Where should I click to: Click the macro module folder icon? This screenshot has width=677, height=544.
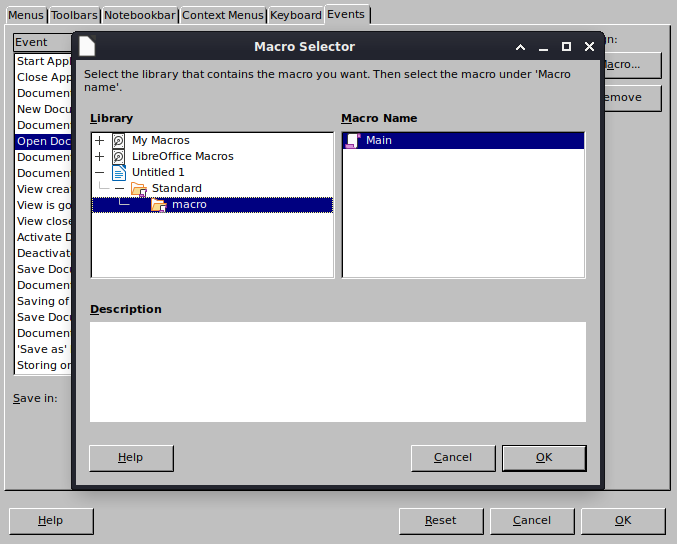click(159, 205)
